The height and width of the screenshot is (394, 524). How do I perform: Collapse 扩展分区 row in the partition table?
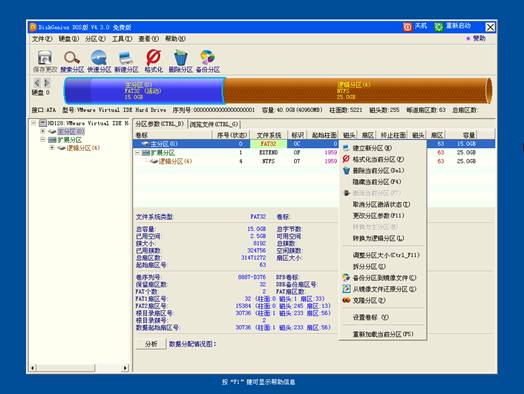point(137,153)
